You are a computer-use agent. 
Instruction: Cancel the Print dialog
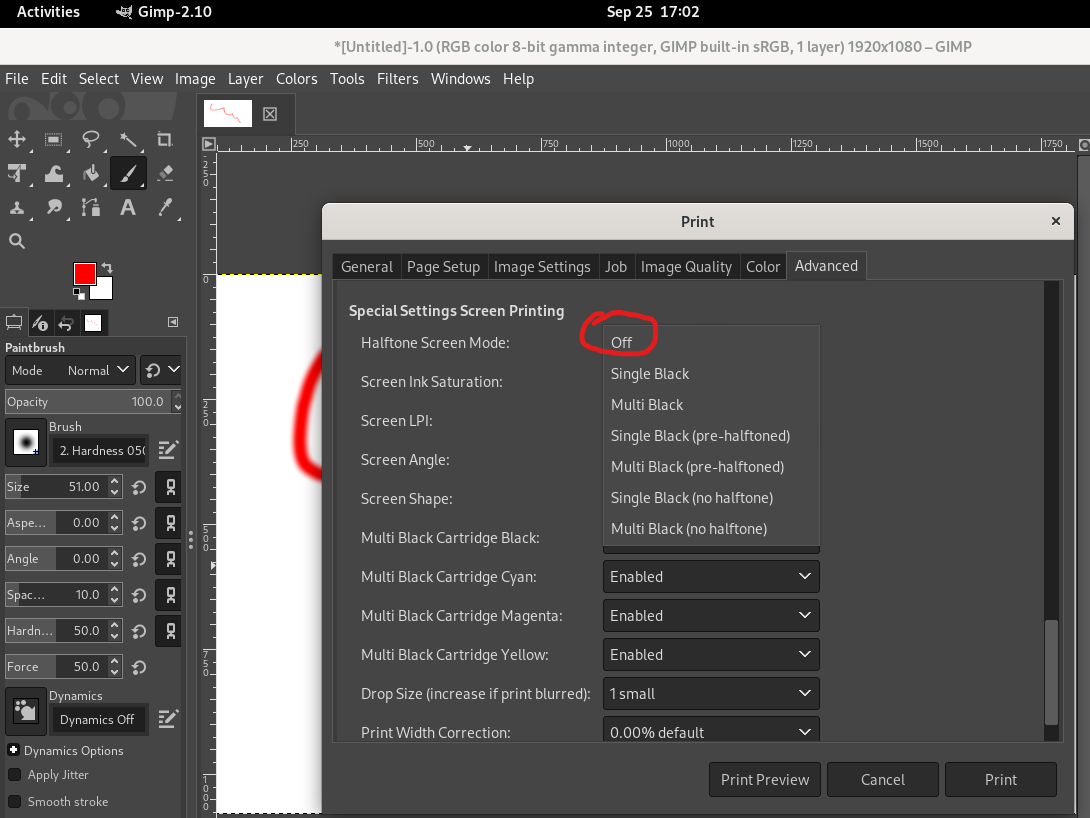tap(882, 779)
